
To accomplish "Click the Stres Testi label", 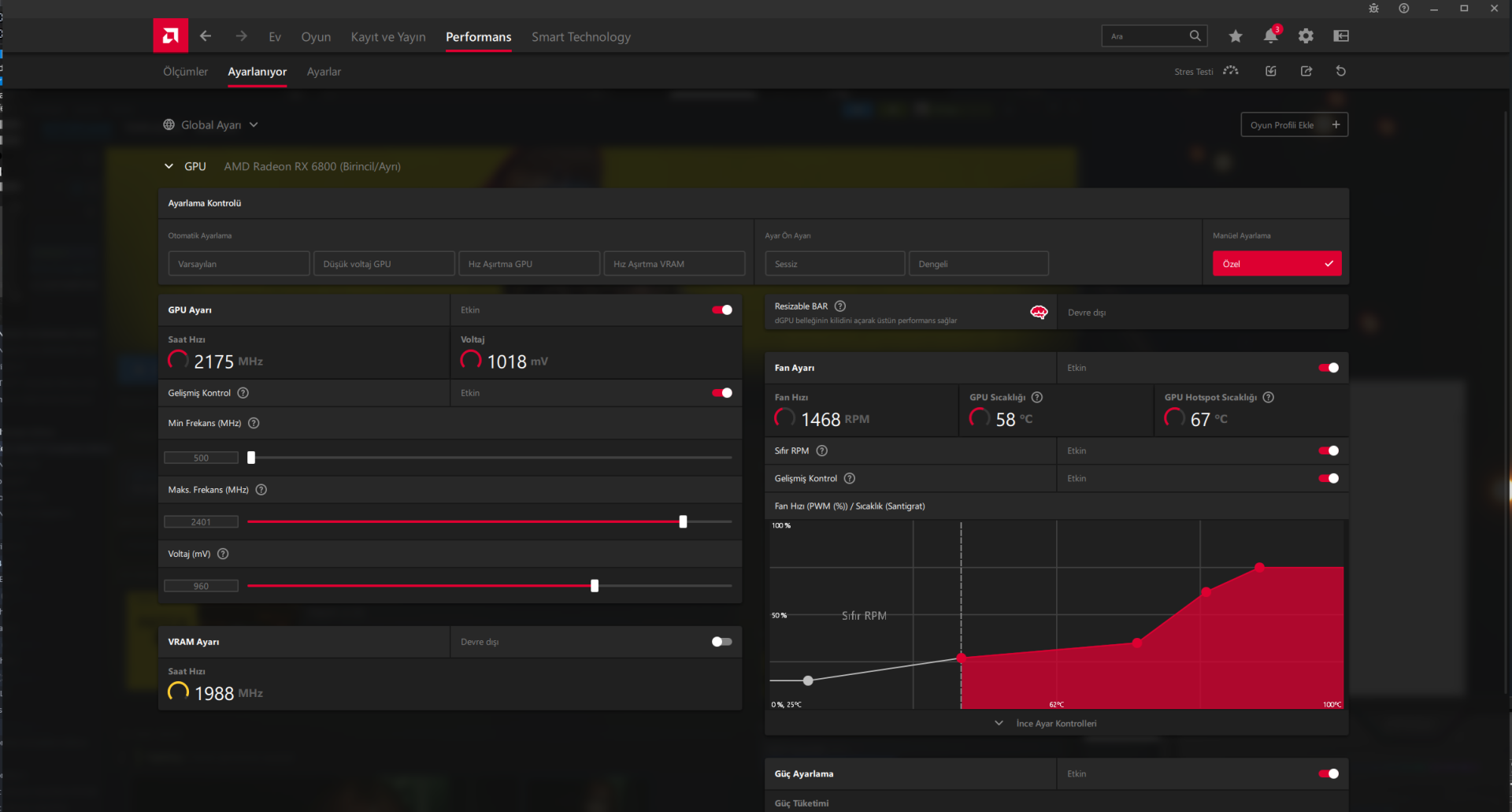I will pyautogui.click(x=1194, y=72).
